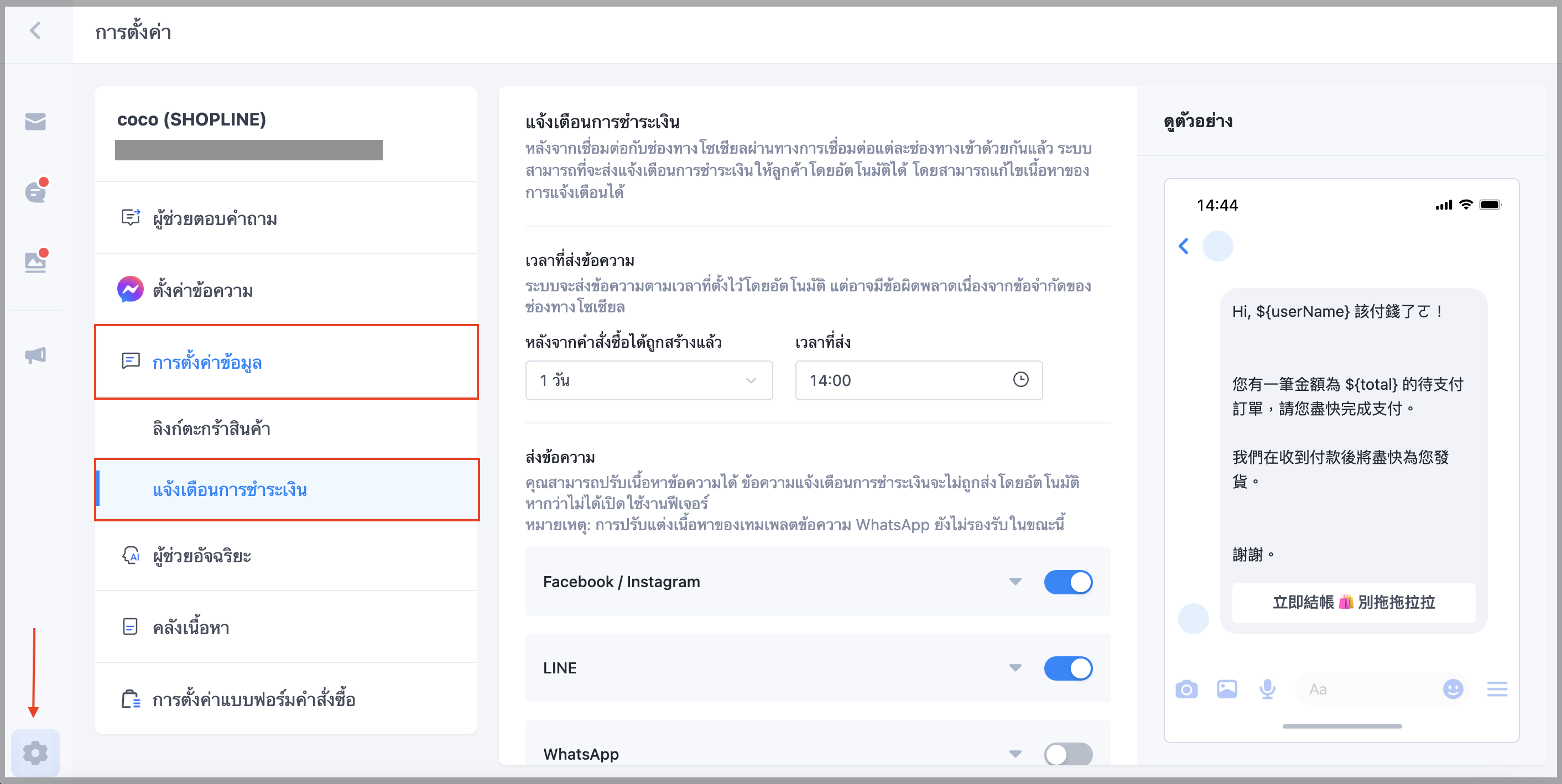
Task: Expand the Facebook / Instagram section arrow
Action: (1015, 582)
